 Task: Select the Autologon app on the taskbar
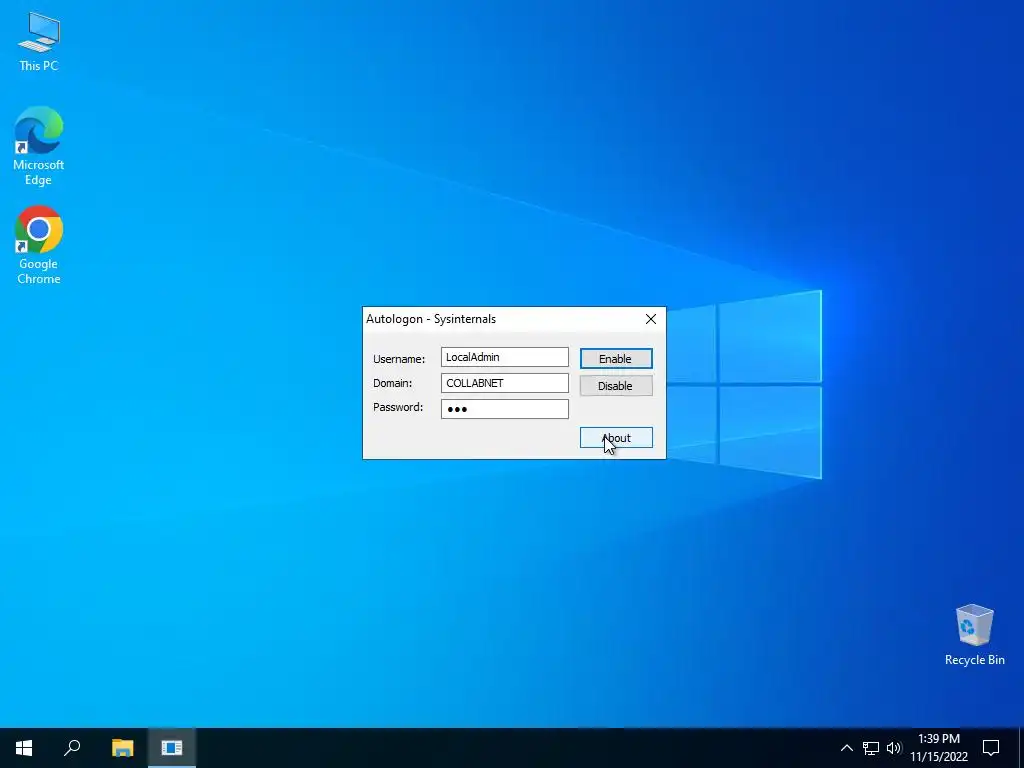click(172, 748)
